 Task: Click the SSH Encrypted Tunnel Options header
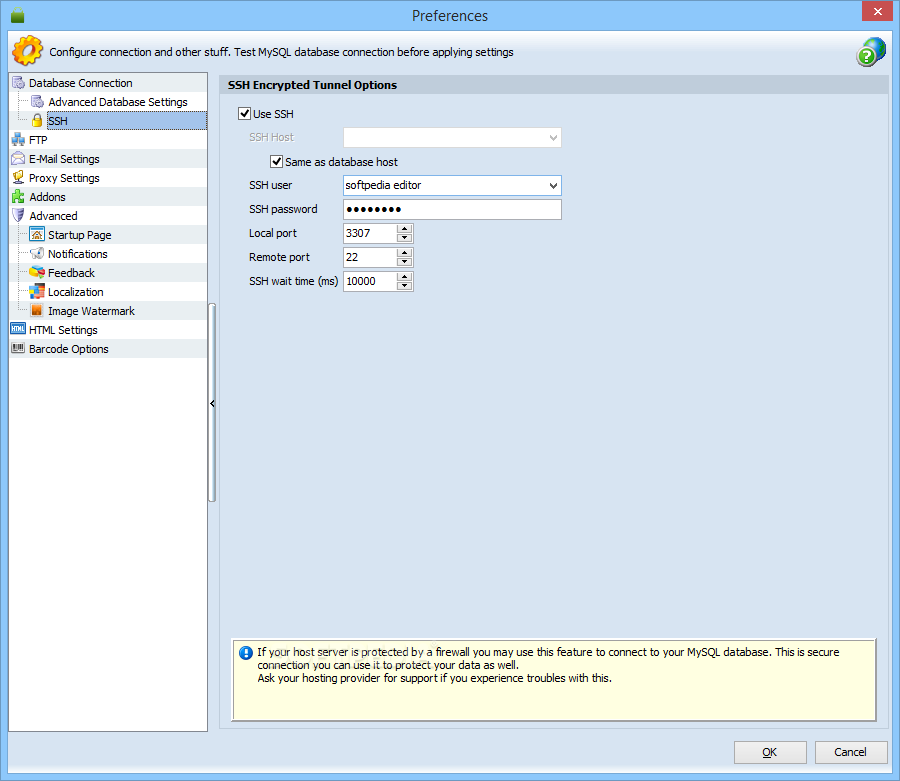click(x=554, y=85)
